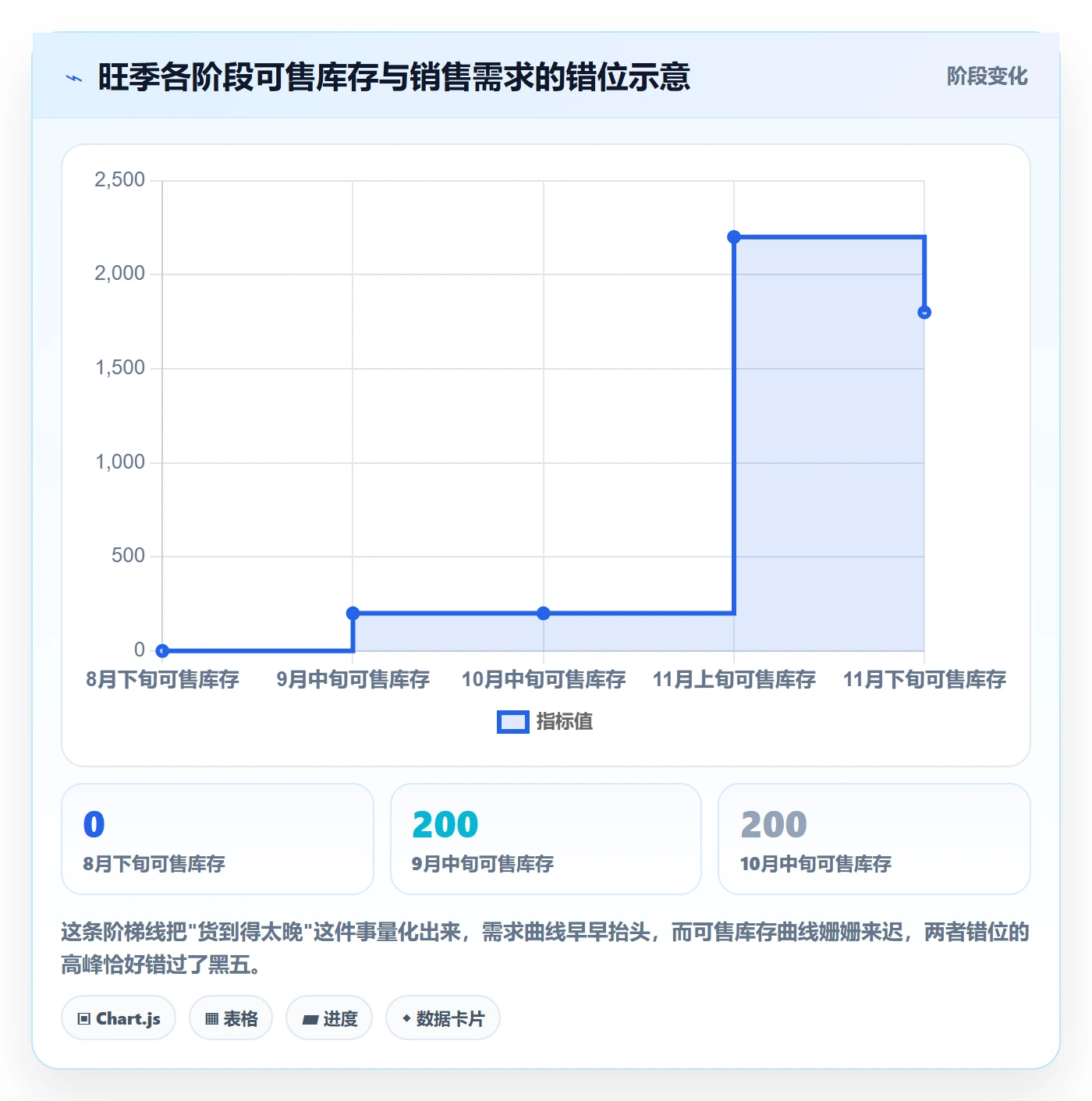Select the 9月中旬可售库存 data point on chart
The height and width of the screenshot is (1101, 1092).
coord(353,613)
